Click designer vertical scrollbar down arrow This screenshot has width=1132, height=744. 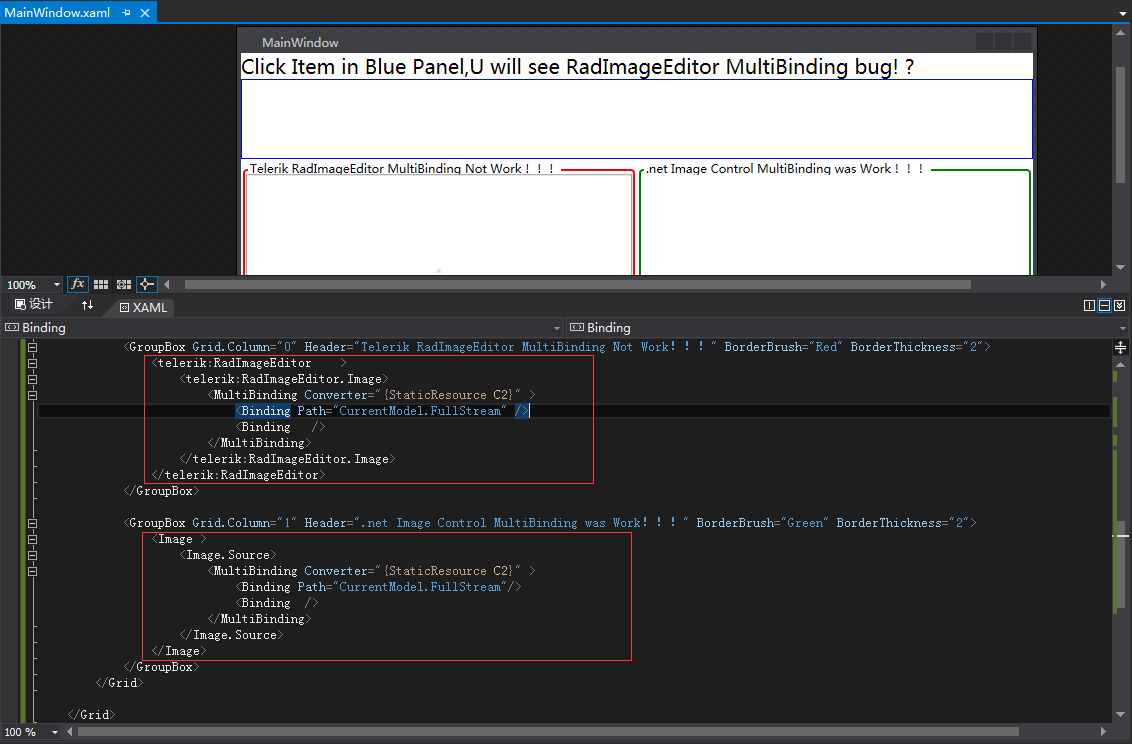click(1120, 267)
